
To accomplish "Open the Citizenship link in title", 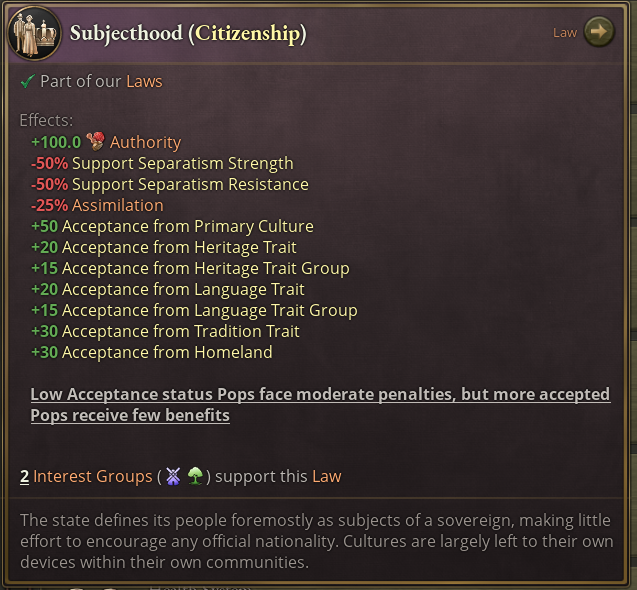I will click(247, 33).
